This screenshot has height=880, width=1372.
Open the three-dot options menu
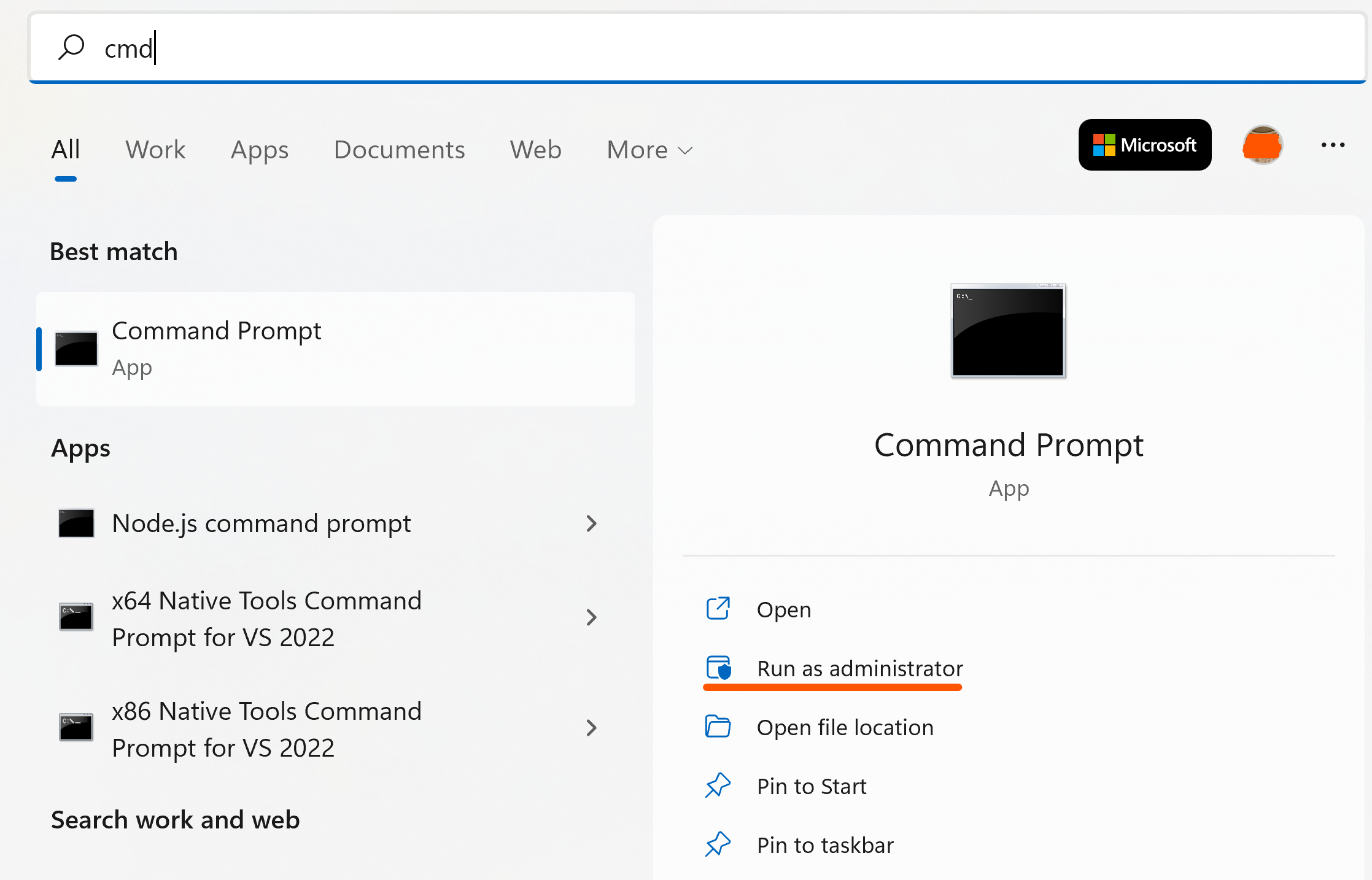pyautogui.click(x=1333, y=145)
